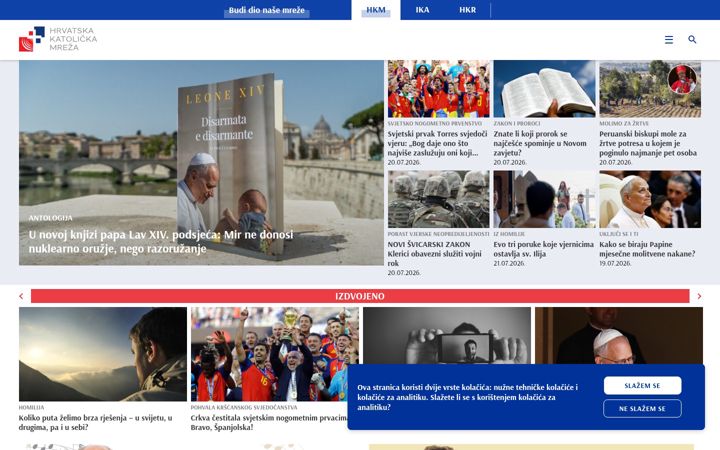Viewport: 720px width, 450px height.
Task: Read Novi švicarski zakon article
Action: click(x=434, y=253)
